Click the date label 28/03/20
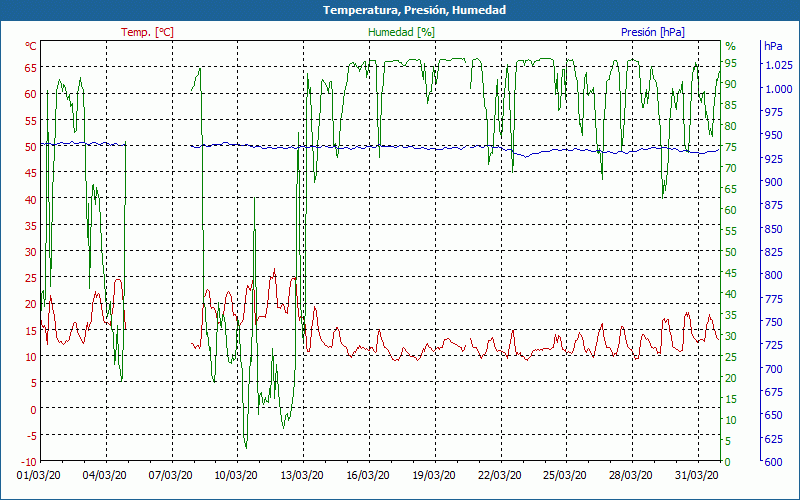The height and width of the screenshot is (500, 800). pos(630,476)
